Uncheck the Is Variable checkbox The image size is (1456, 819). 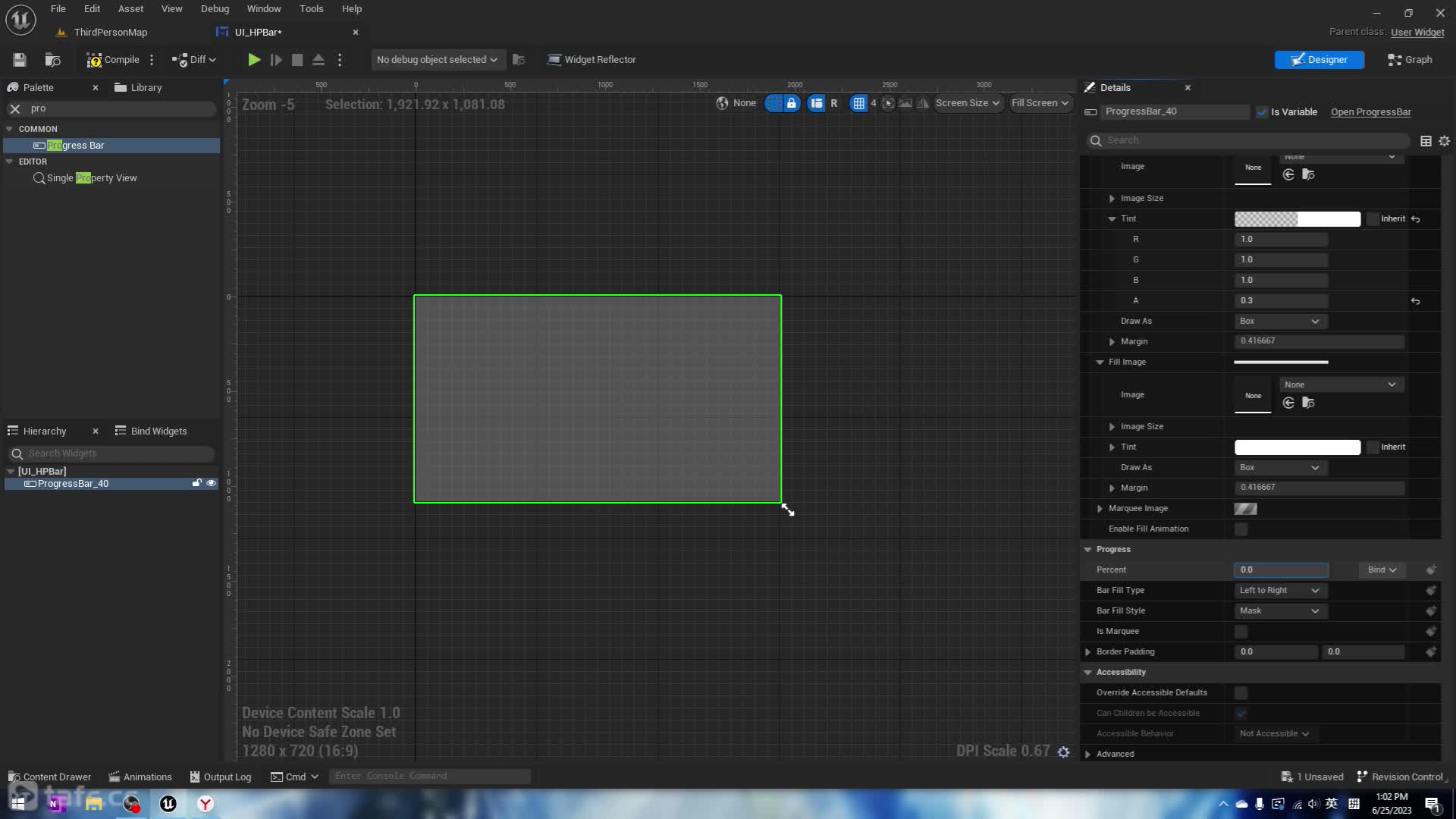coord(1262,111)
